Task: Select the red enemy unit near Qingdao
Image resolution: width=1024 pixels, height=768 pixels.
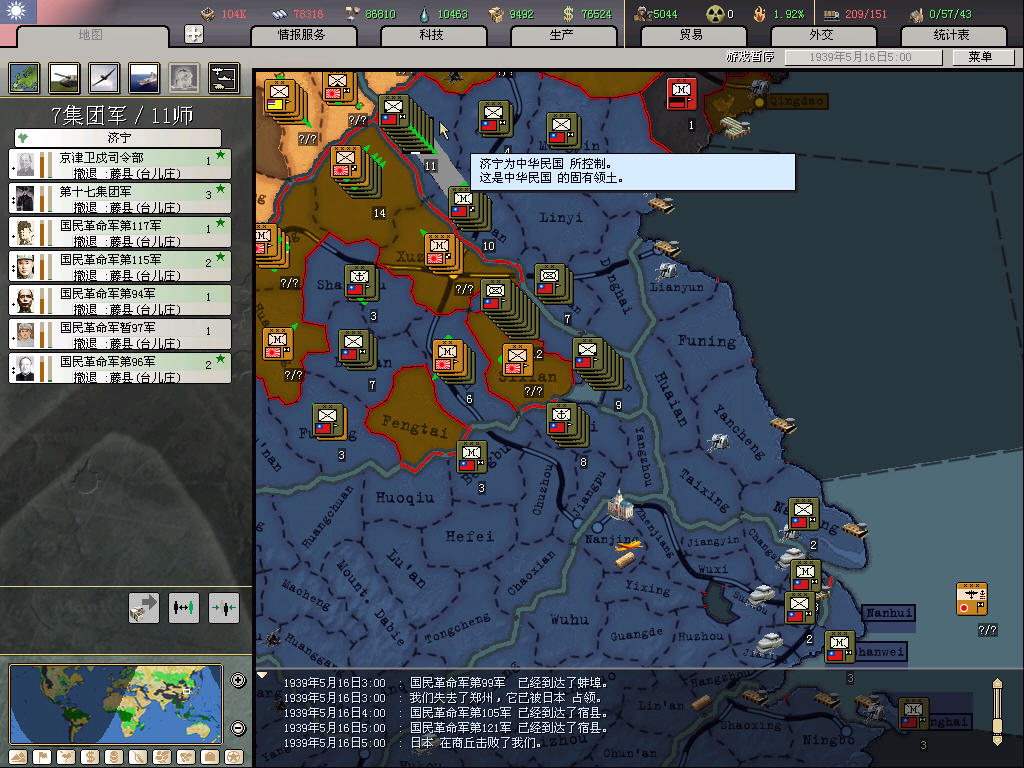Action: pyautogui.click(x=681, y=93)
